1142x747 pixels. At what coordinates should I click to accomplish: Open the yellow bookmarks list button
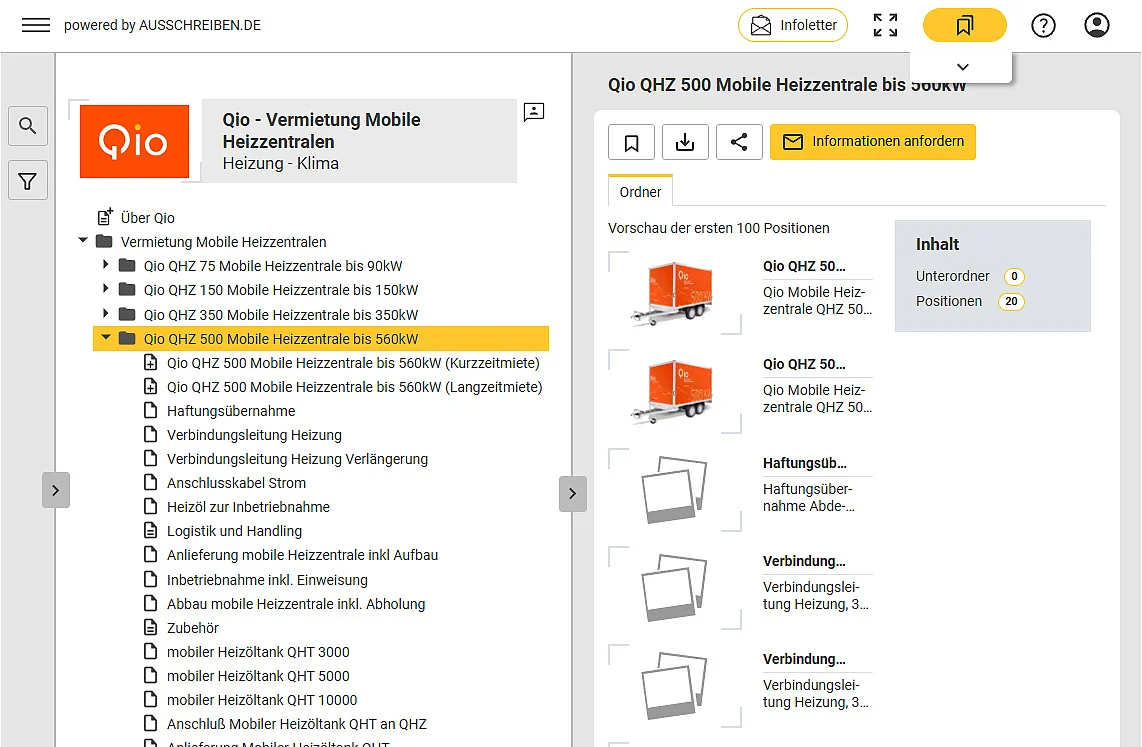coord(964,25)
